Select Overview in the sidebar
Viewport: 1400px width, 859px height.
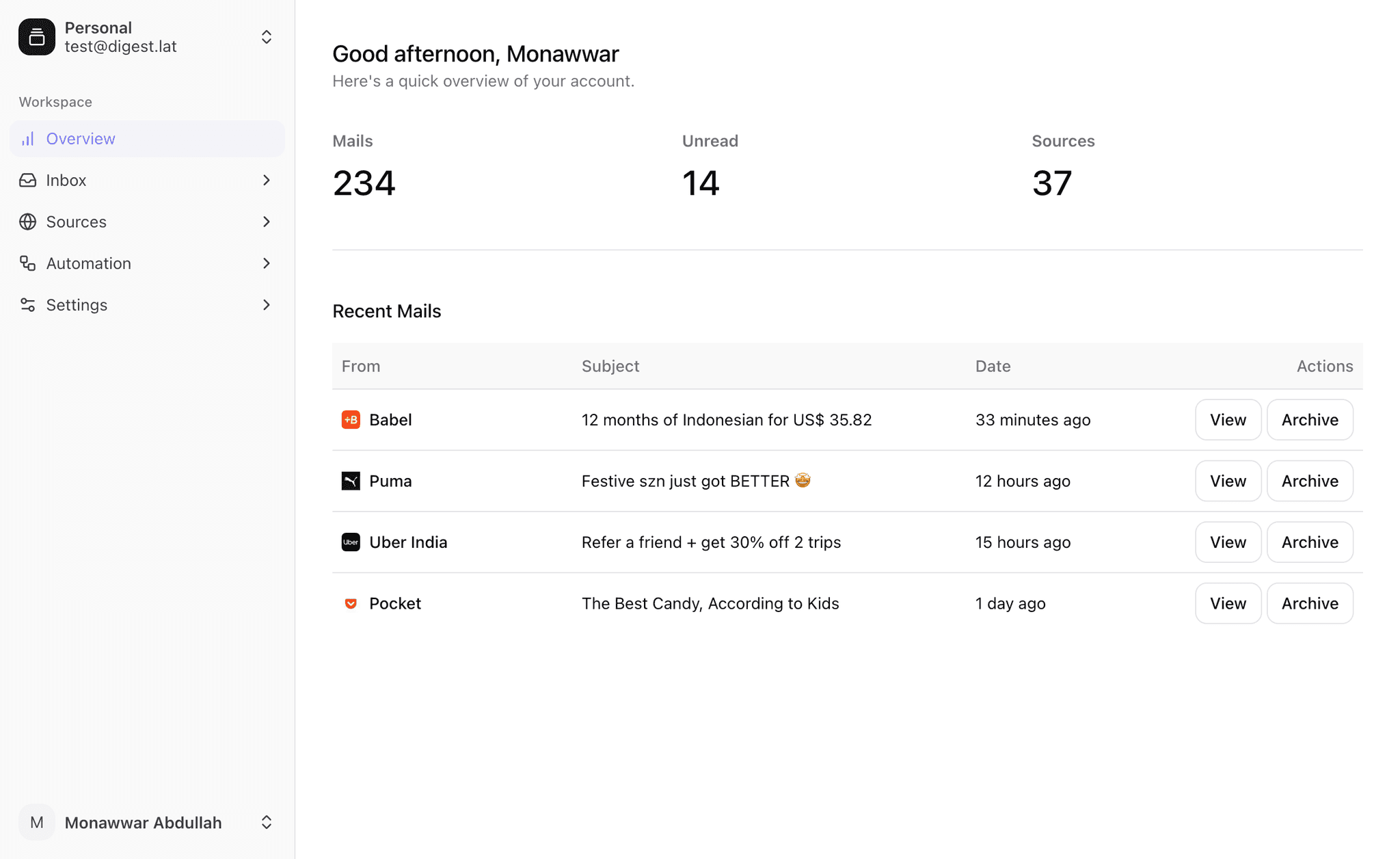click(81, 139)
